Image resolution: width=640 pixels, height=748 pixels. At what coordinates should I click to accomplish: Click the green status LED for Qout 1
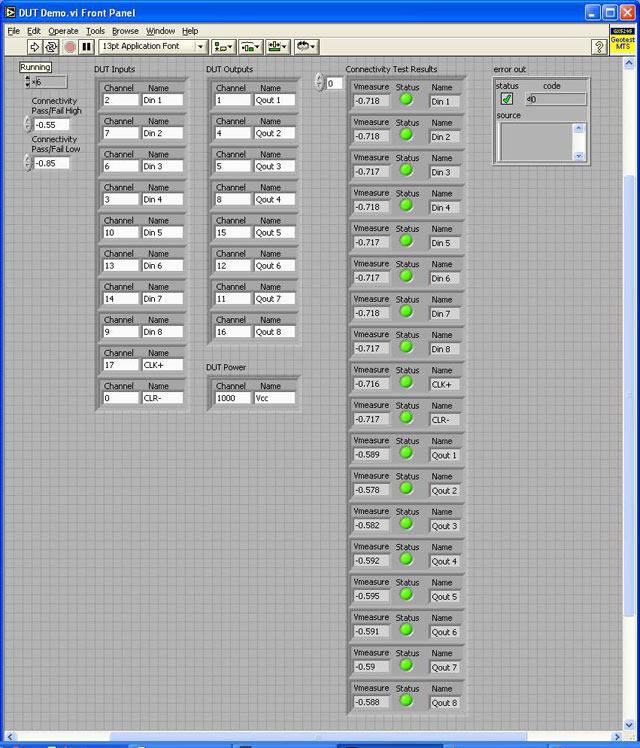tap(406, 453)
